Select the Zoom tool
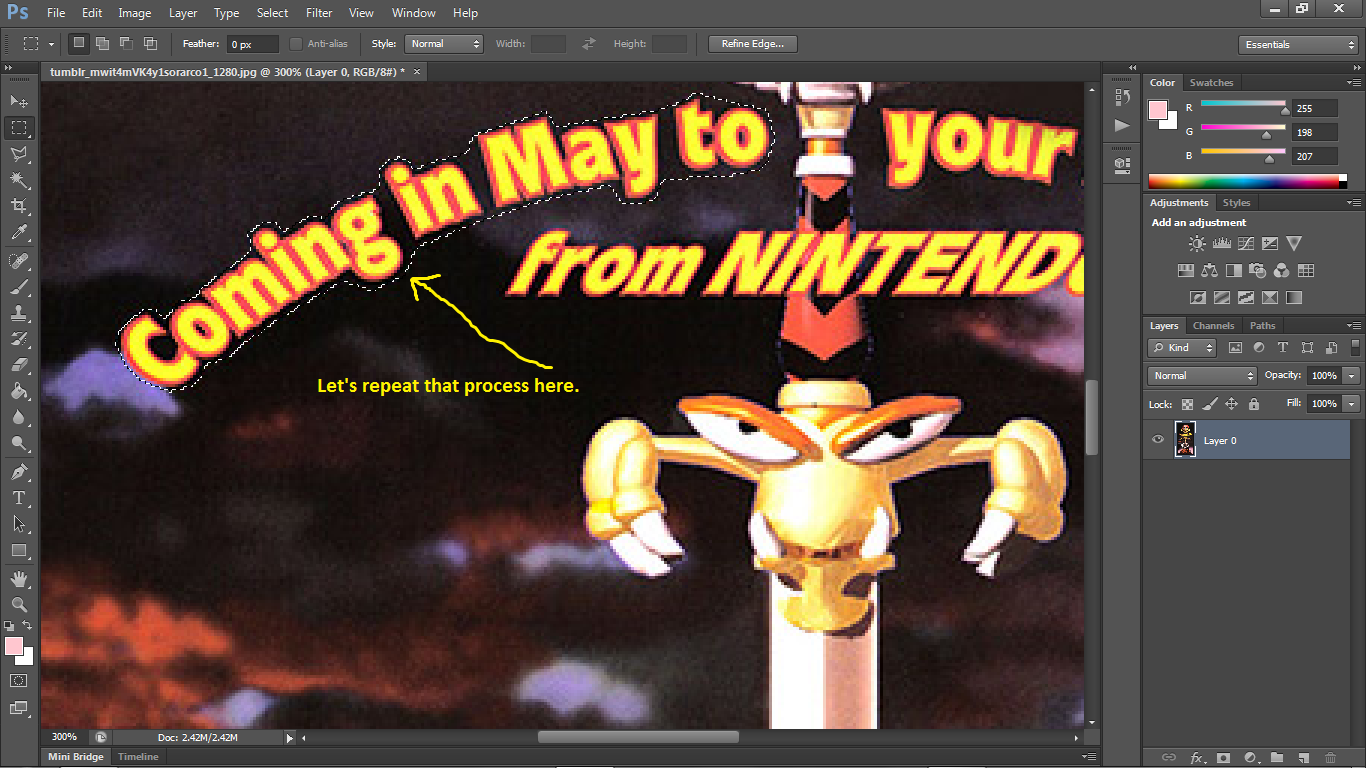This screenshot has width=1366, height=768. 19,605
